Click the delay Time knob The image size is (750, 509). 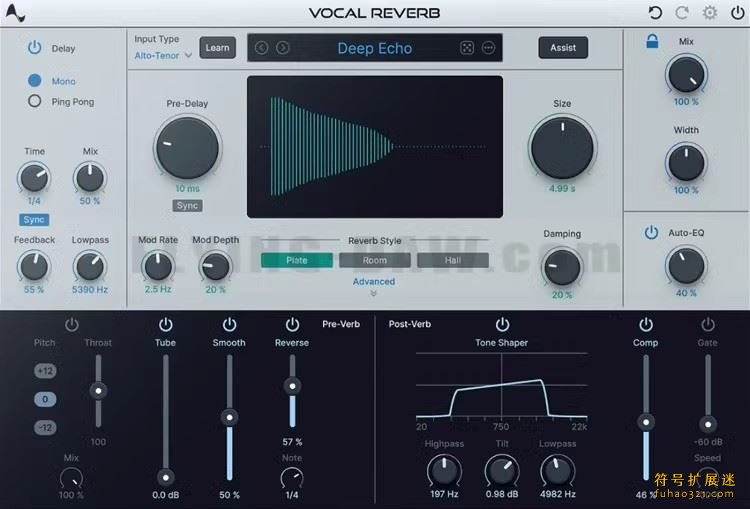(x=34, y=178)
